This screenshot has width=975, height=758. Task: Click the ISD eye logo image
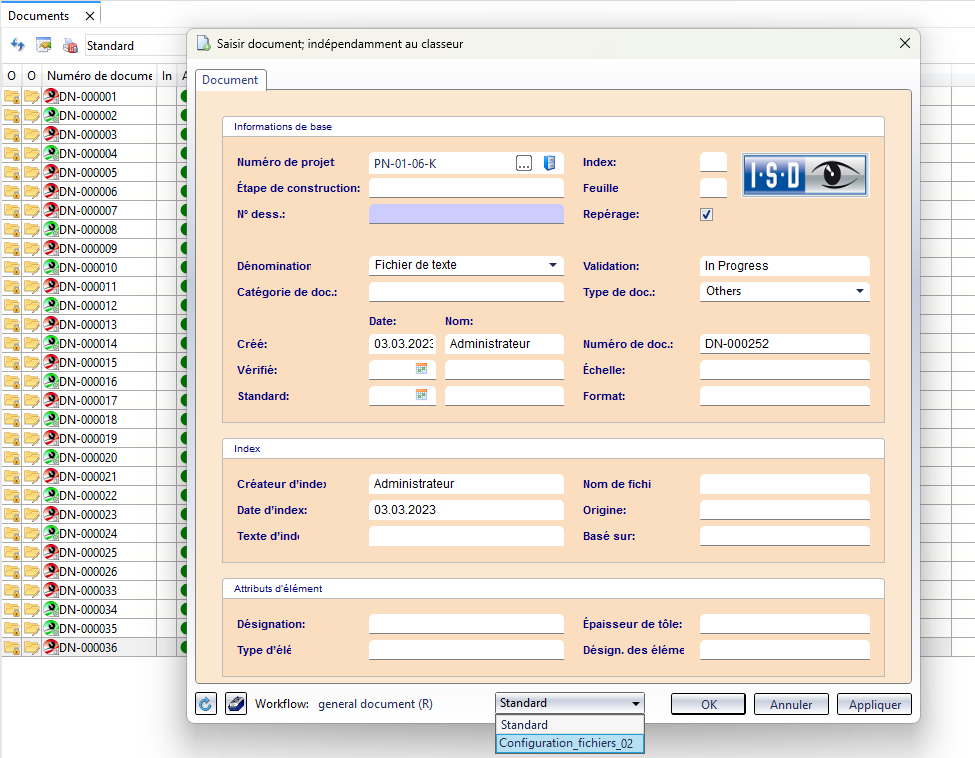click(805, 175)
